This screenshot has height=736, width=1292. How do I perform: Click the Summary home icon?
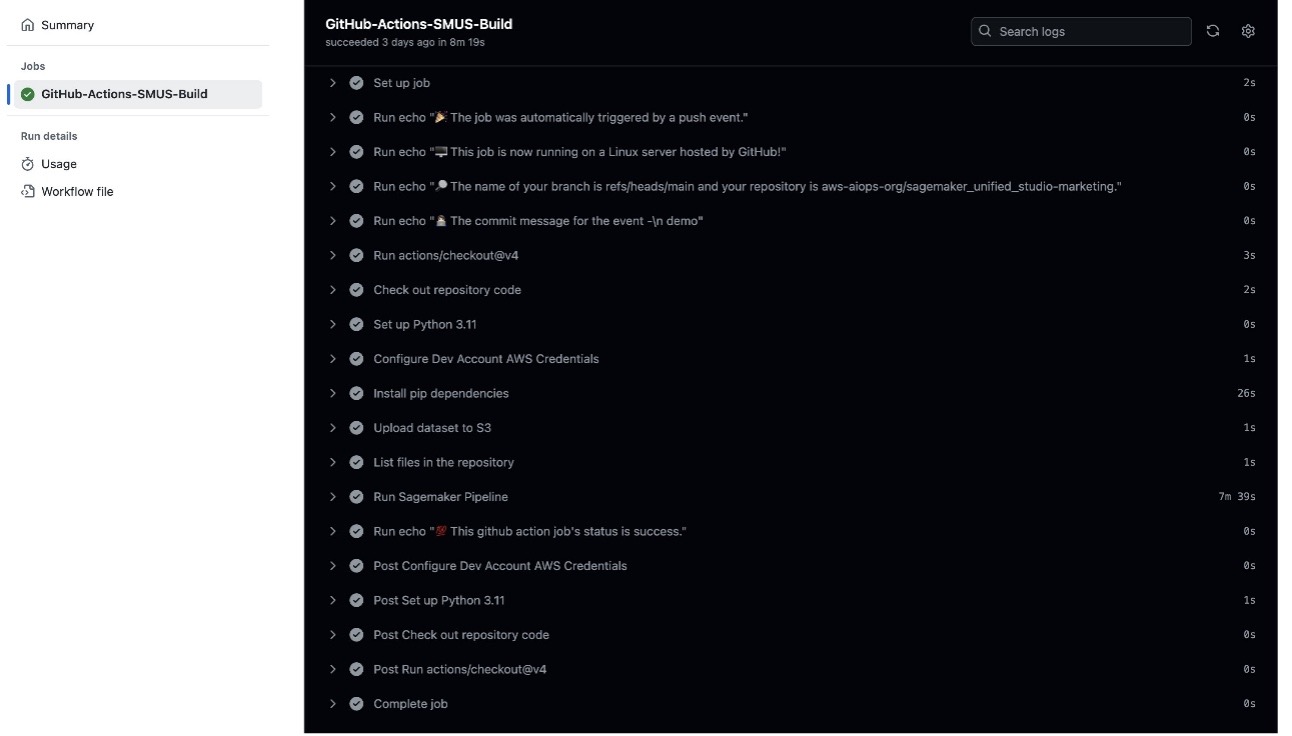click(28, 25)
